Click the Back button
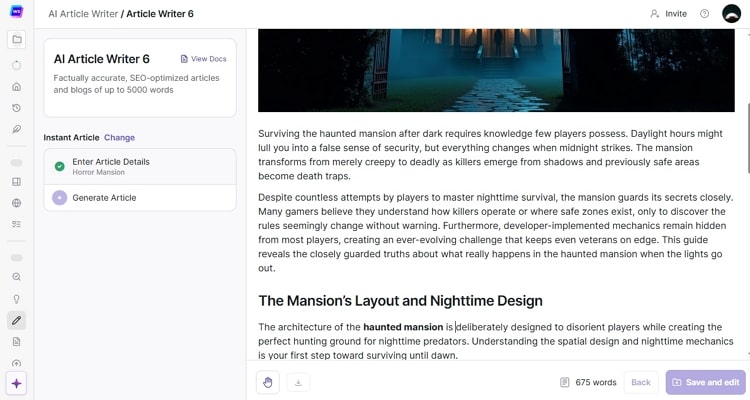This screenshot has height=400, width=750. coord(640,382)
